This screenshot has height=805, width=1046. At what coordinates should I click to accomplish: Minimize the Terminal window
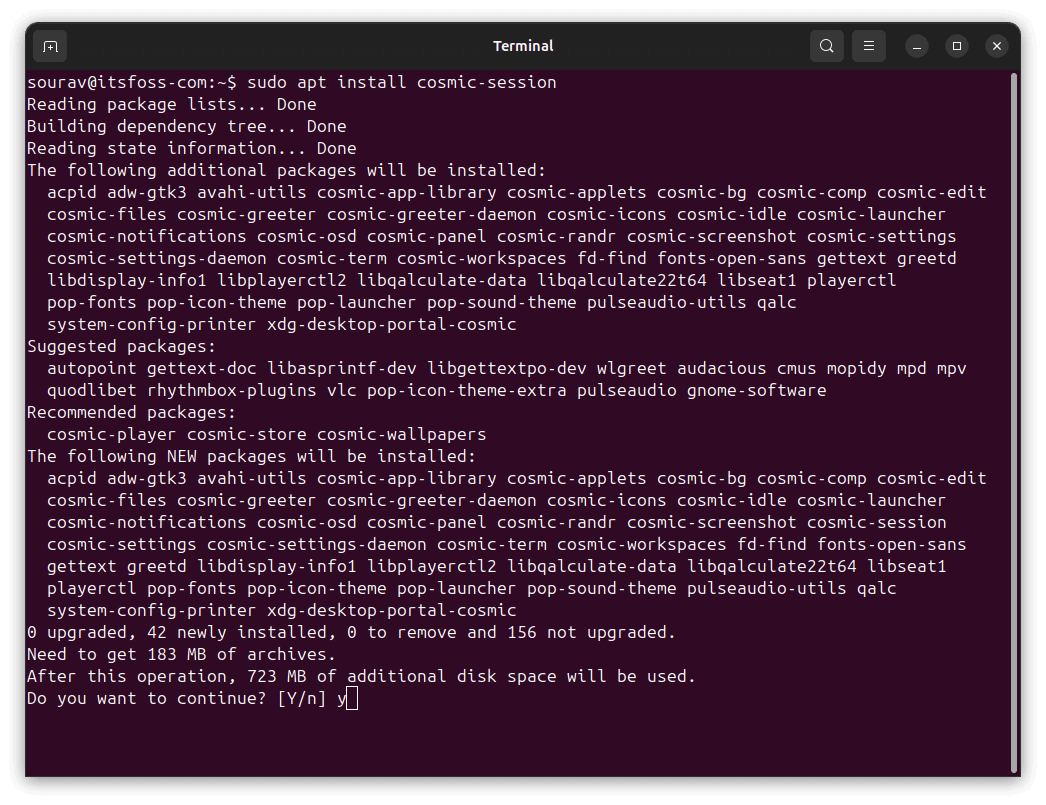coord(917,46)
